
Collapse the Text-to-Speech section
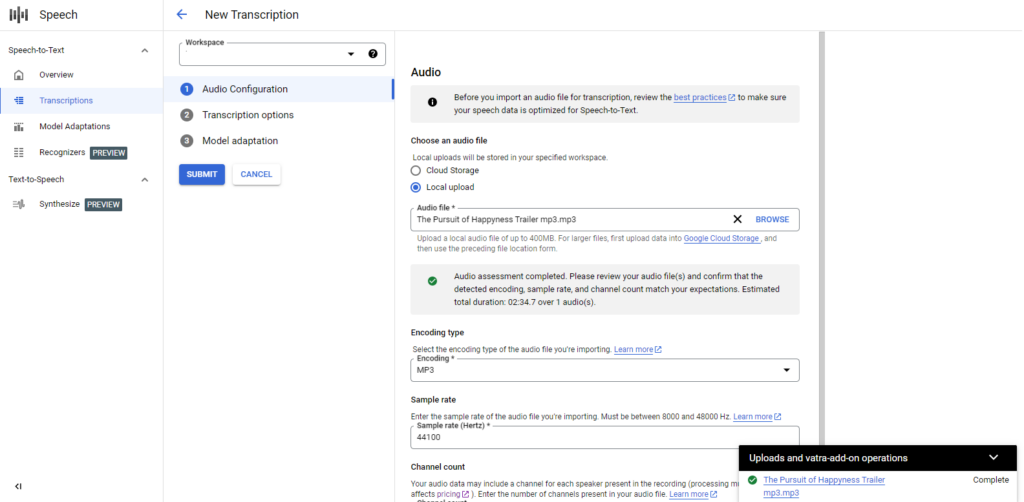[x=145, y=180]
